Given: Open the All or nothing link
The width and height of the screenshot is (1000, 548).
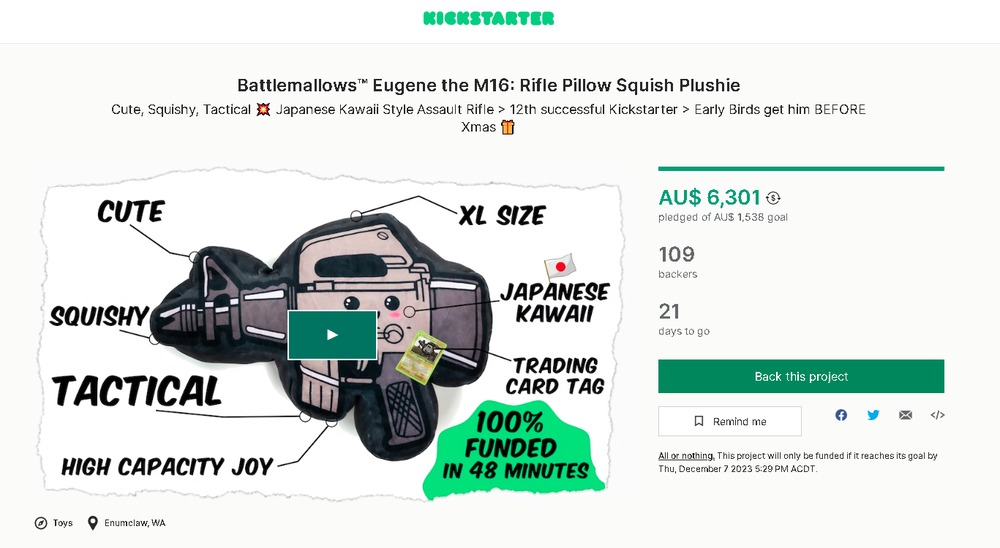Looking at the screenshot, I should (x=686, y=455).
